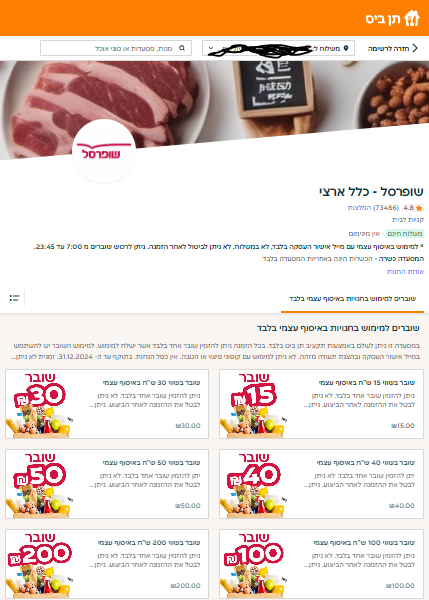Select the self-pickup vouchers tab
This screenshot has width=429, height=600.
pos(352,298)
